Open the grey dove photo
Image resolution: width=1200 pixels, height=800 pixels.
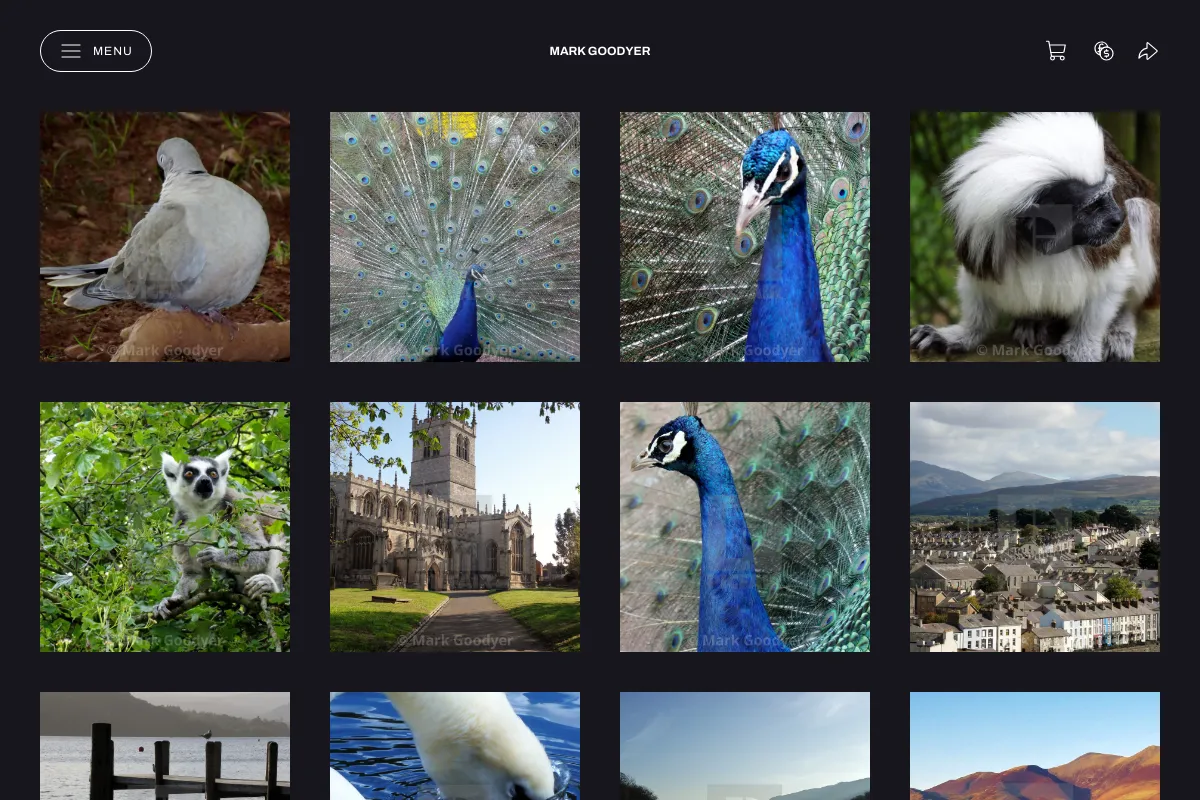point(165,237)
